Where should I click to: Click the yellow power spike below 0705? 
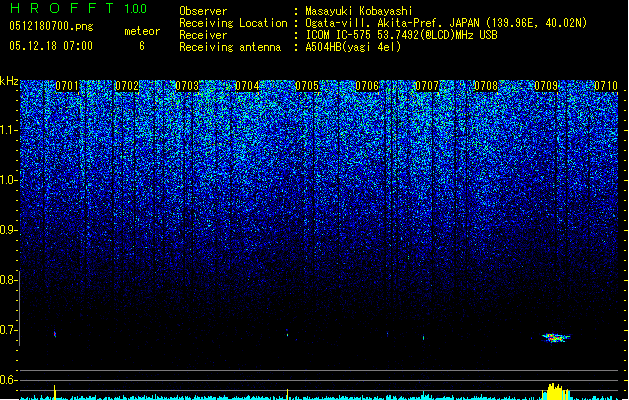click(x=287, y=394)
